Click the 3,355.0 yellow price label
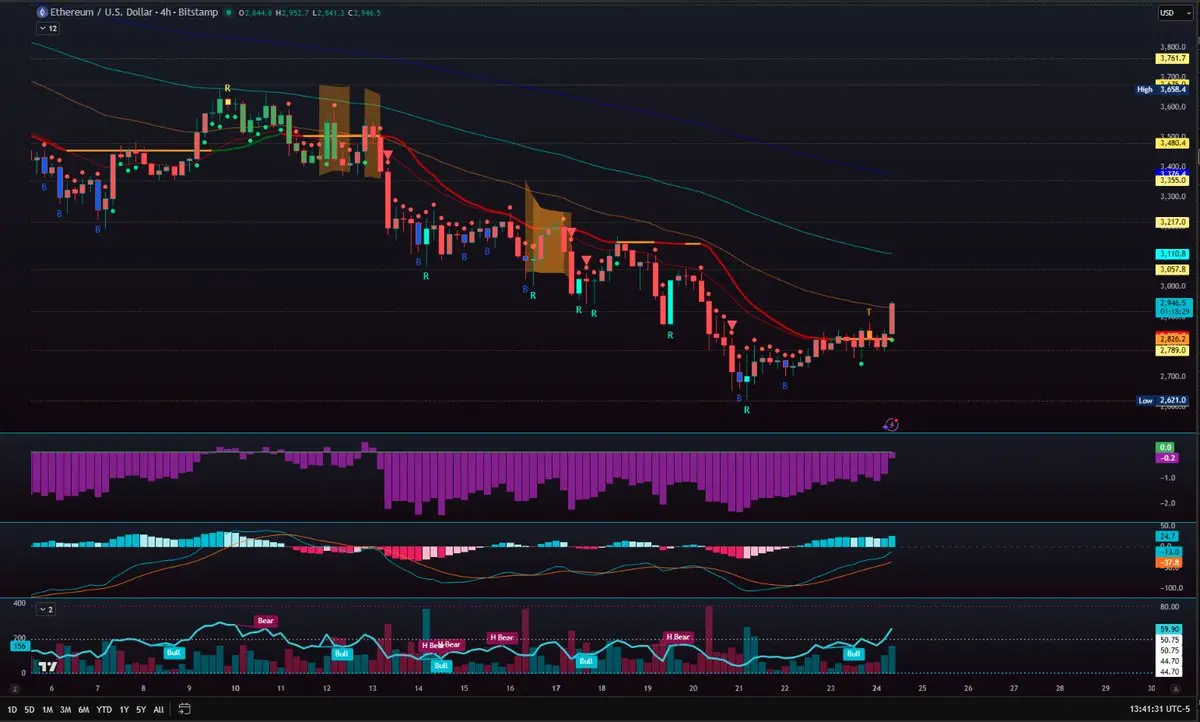Image resolution: width=1200 pixels, height=722 pixels. (x=1172, y=181)
